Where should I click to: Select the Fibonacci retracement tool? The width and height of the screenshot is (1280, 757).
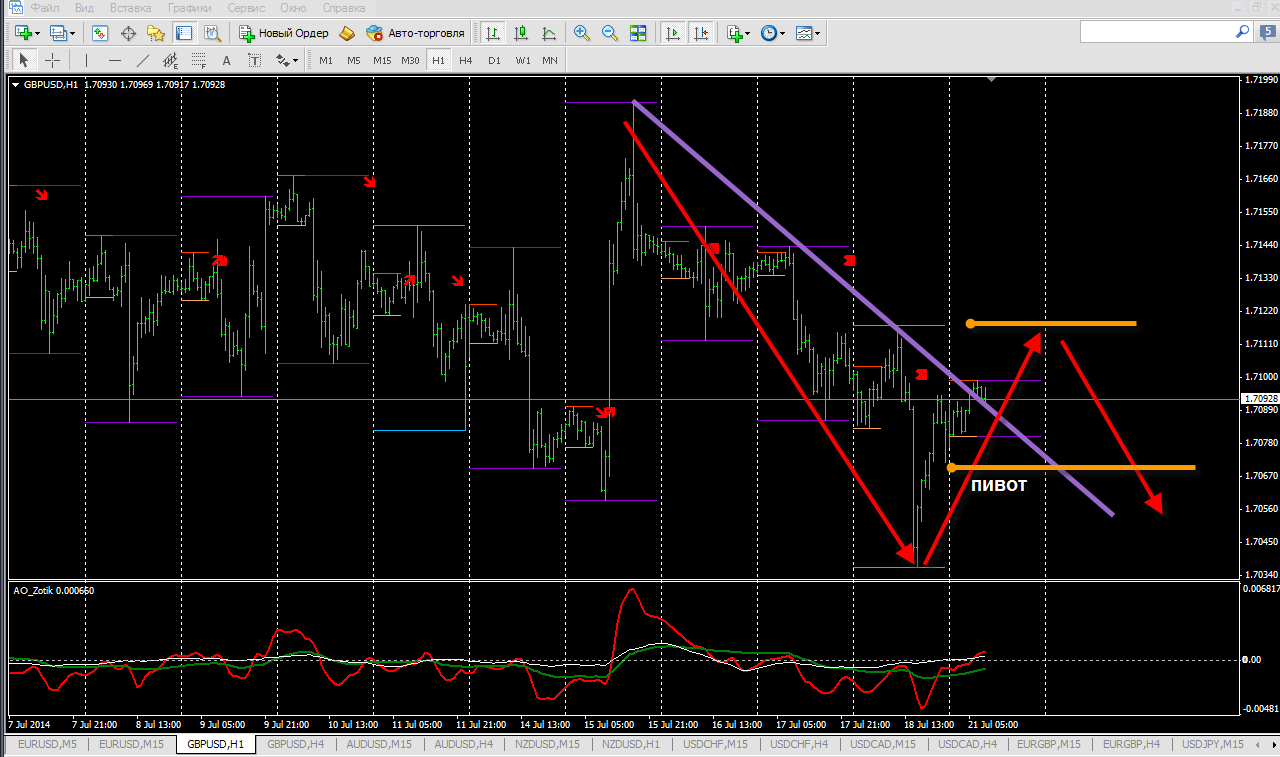(199, 60)
